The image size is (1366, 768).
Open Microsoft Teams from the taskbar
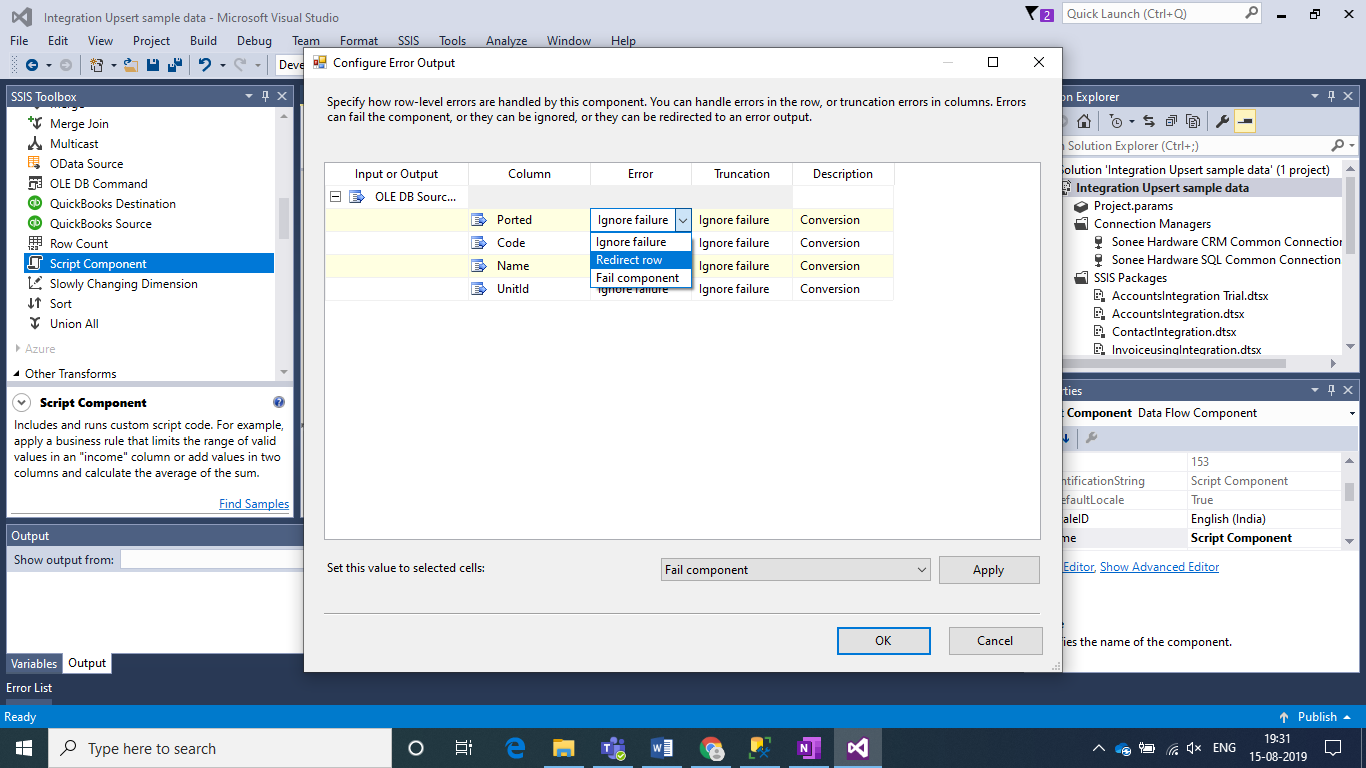613,748
